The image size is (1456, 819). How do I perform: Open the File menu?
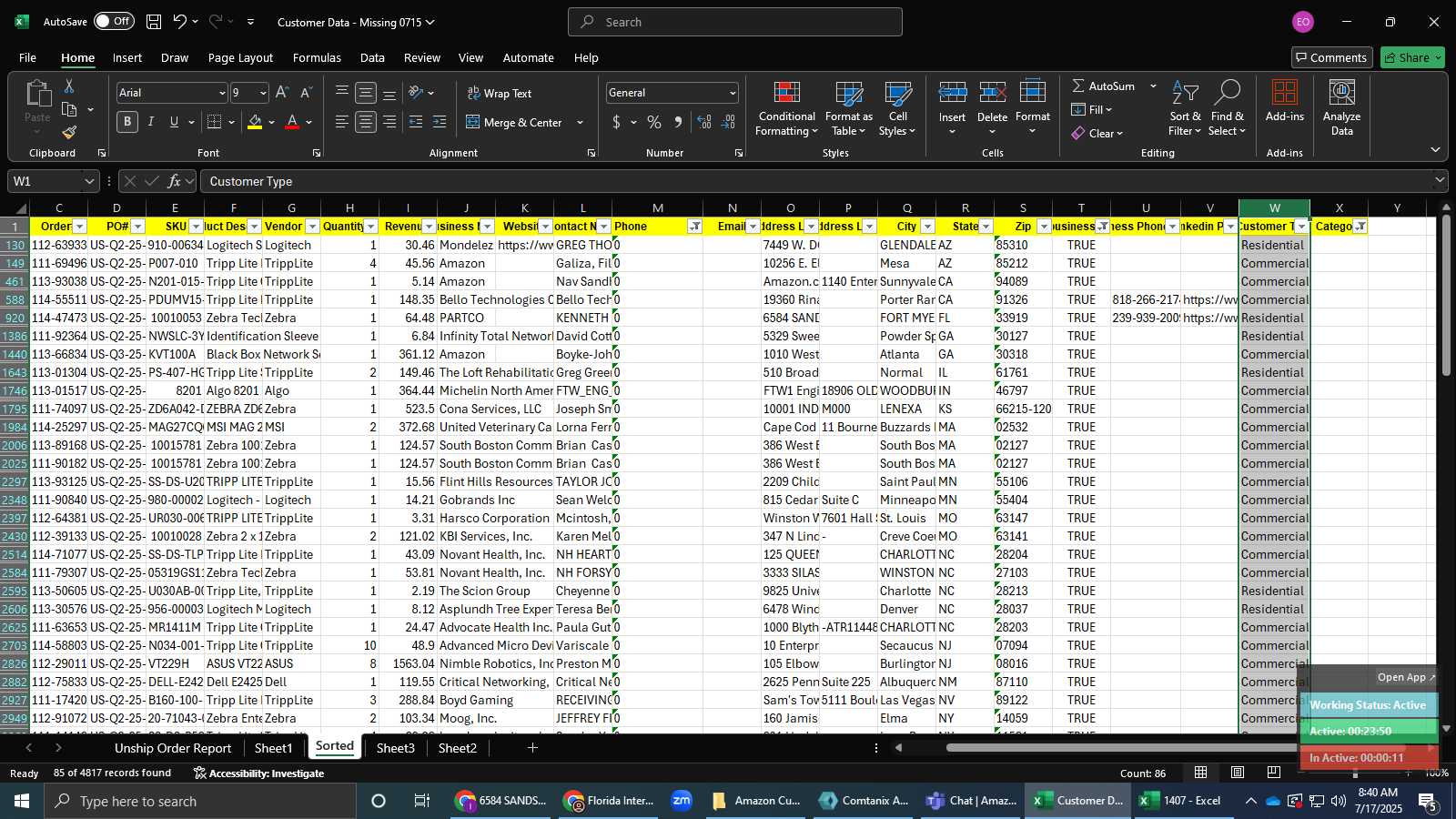28,57
